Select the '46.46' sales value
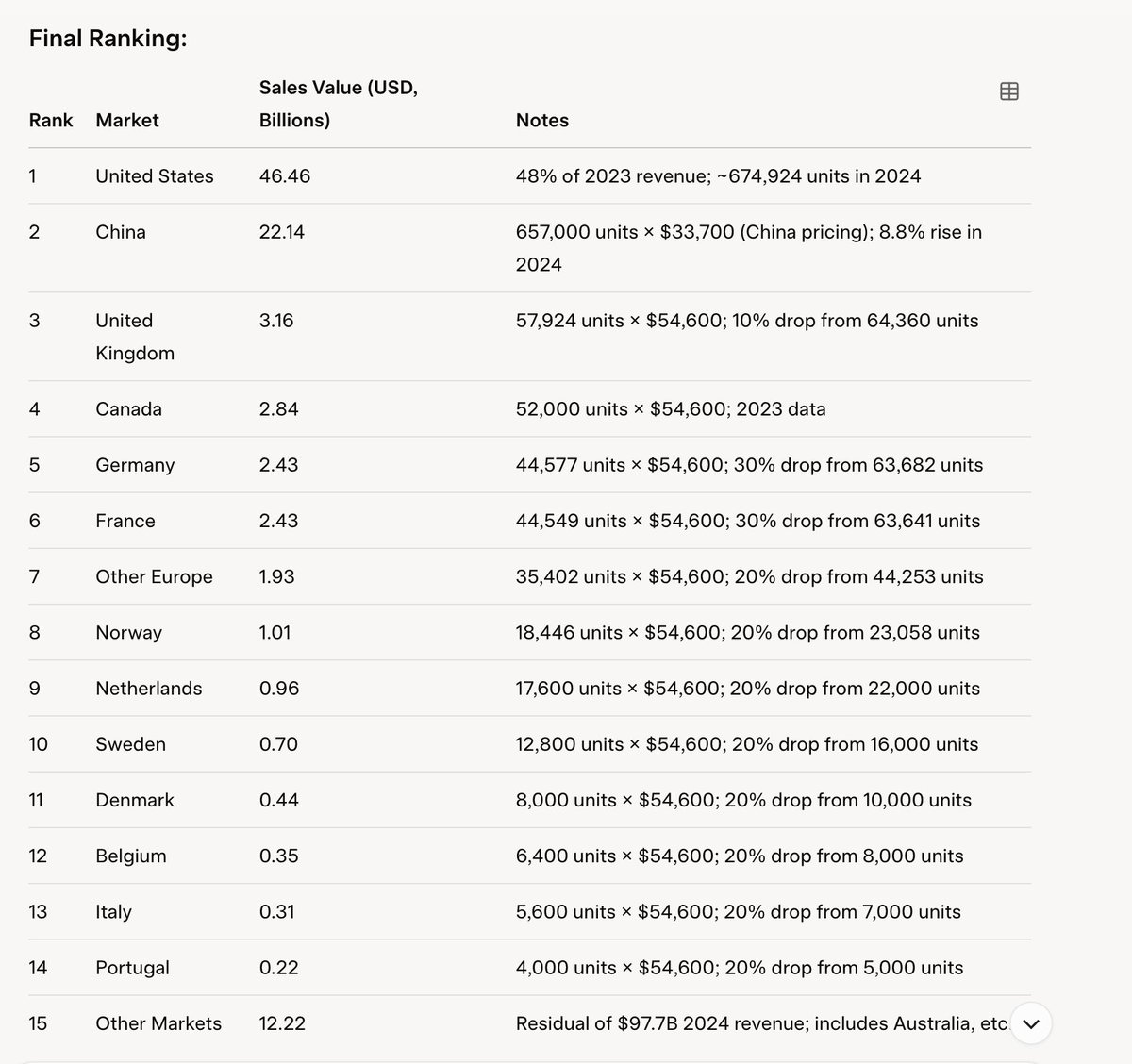1132x1064 pixels. (285, 176)
